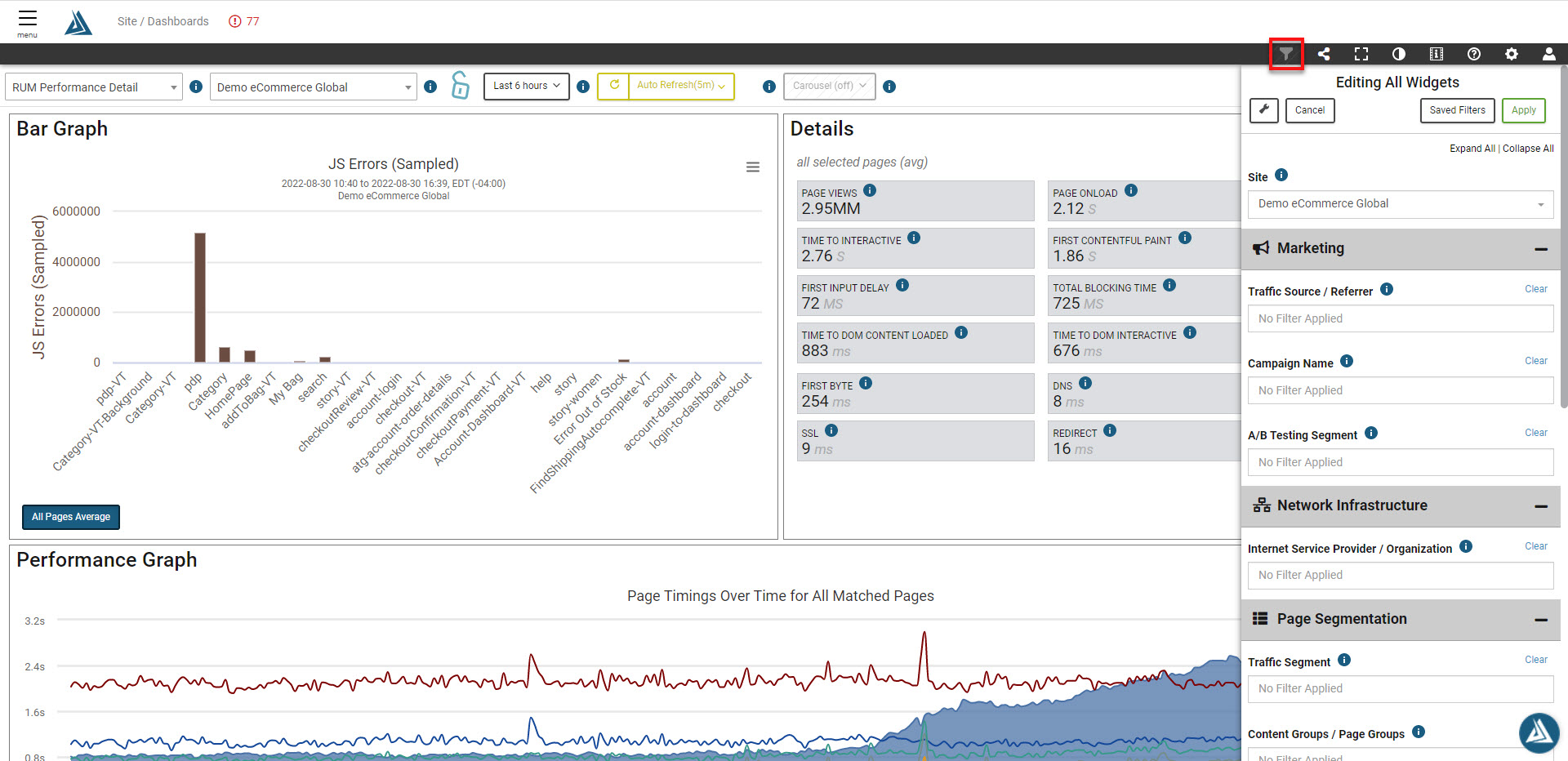Open the Last 6 hours time dropdown
Viewport: 1568px width, 761px height.
527,86
